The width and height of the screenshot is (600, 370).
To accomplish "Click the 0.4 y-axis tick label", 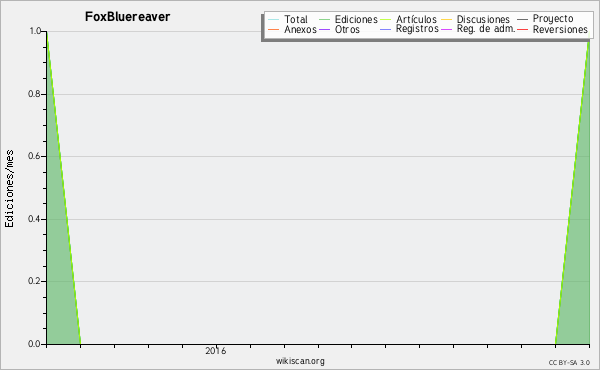I will (x=34, y=219).
